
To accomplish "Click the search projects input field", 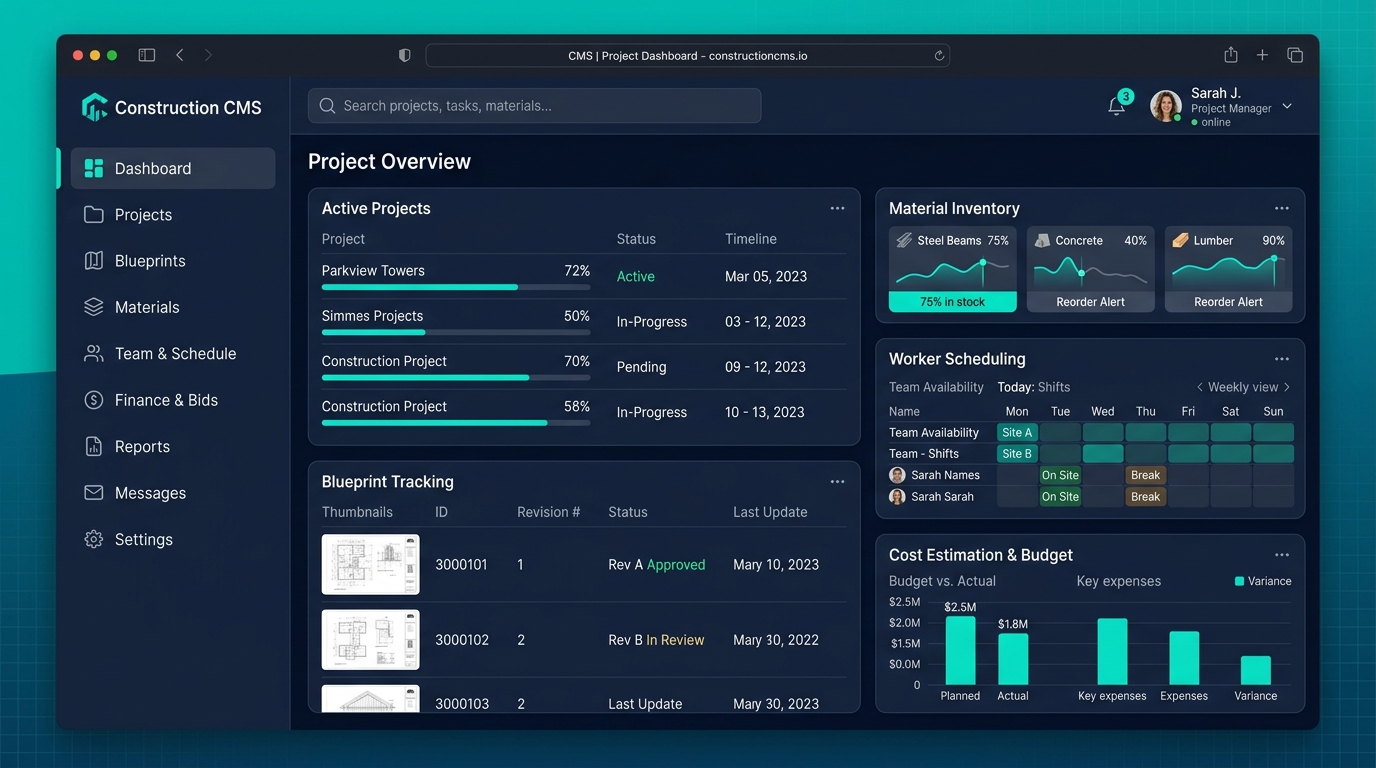I will pos(534,106).
